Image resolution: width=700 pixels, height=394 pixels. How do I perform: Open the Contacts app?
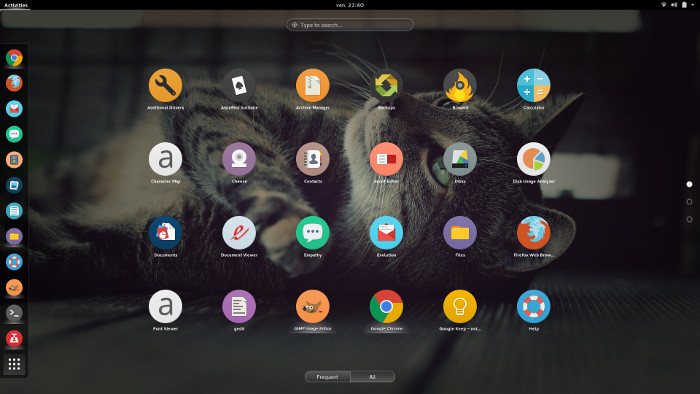click(312, 159)
